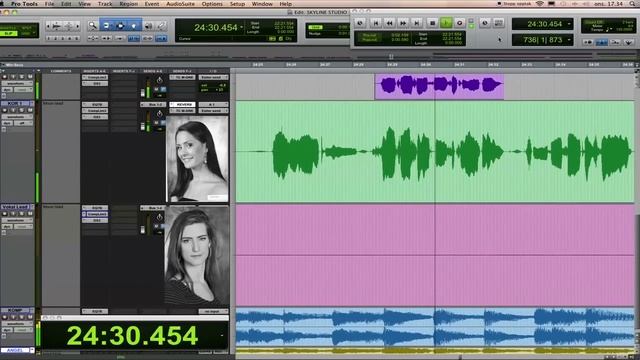Select the Grabber hand tool
Screen dimensions: 640x360
click(x=134, y=25)
